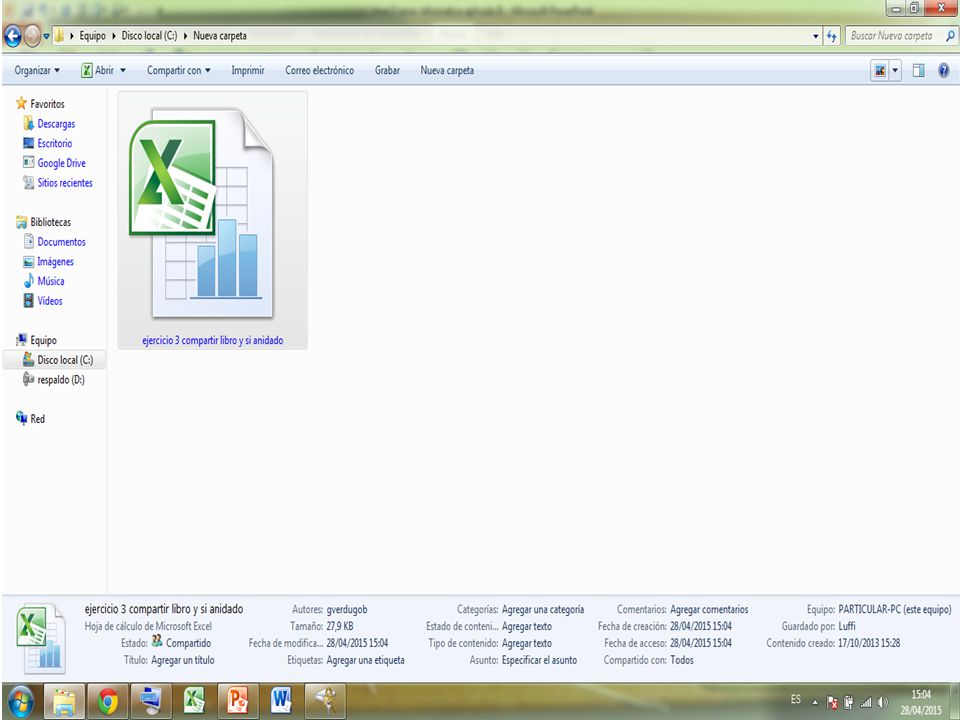Click Agregar una etiqueta field
The image size is (960, 720).
coord(366,660)
